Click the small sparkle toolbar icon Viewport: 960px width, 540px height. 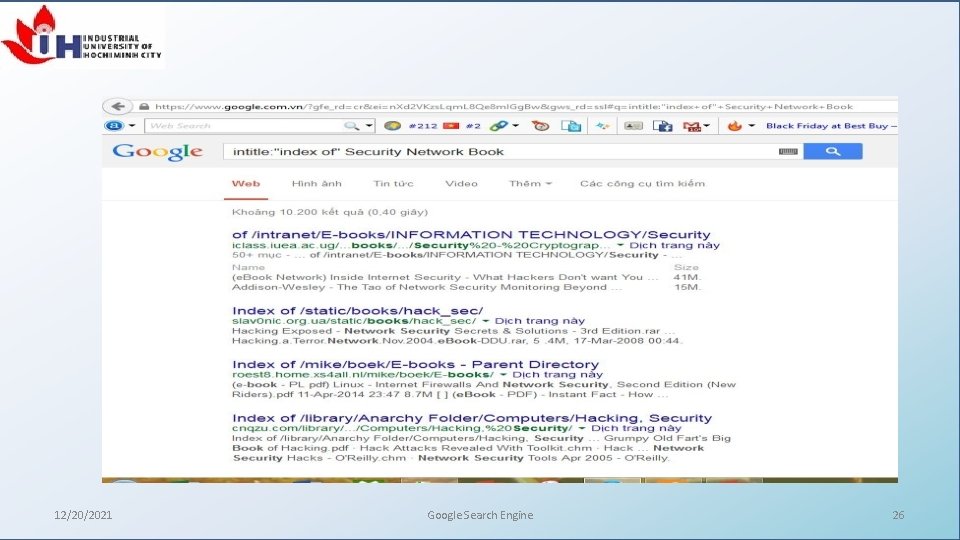602,126
